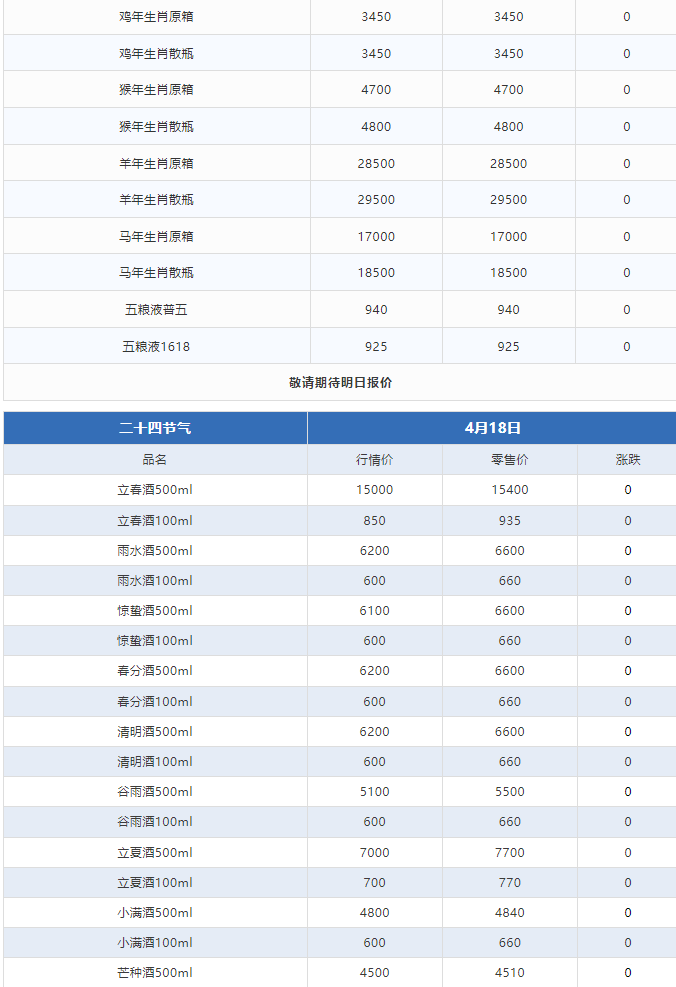
Task: Click the 马年生肖原箱 row name
Action: (156, 237)
